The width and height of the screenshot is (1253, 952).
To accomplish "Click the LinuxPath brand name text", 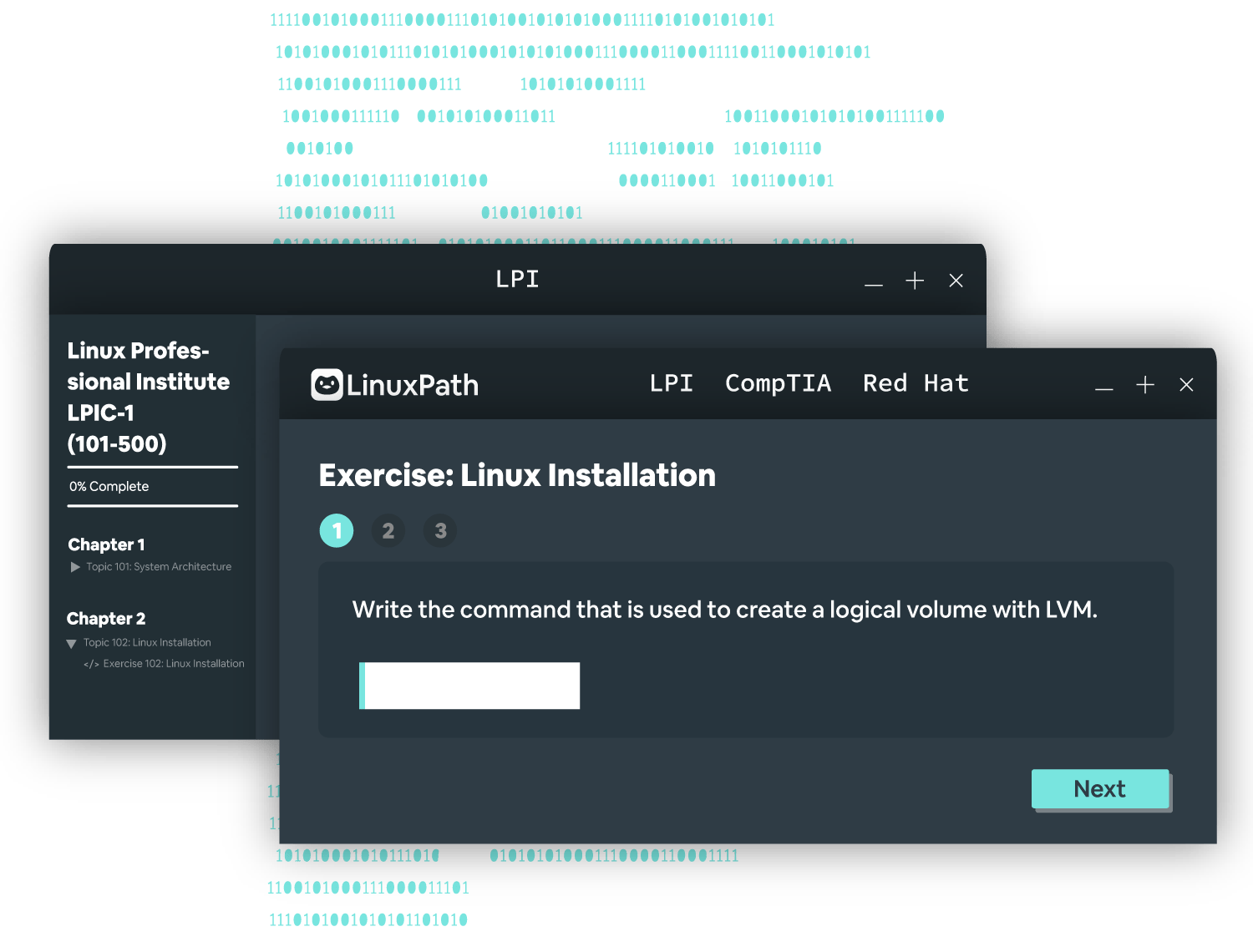I will click(413, 385).
